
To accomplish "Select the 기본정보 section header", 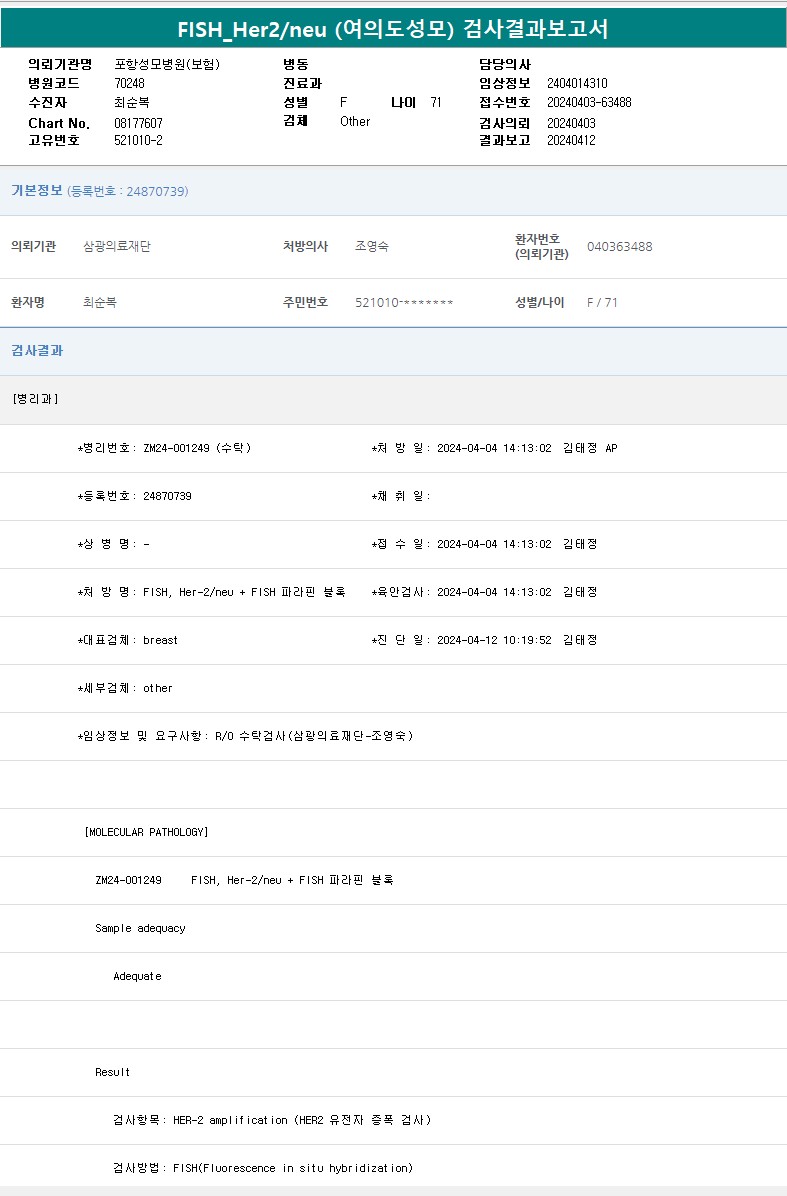I will pyautogui.click(x=37, y=191).
